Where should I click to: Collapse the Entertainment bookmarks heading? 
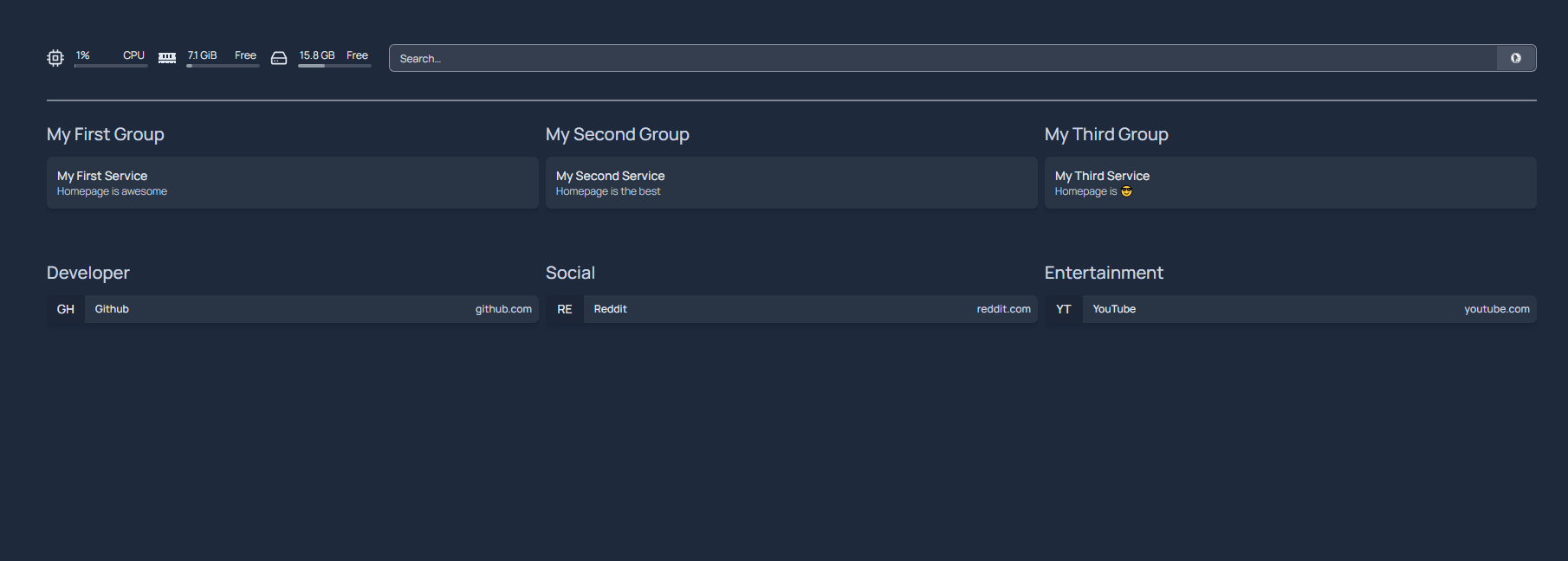tap(1104, 273)
